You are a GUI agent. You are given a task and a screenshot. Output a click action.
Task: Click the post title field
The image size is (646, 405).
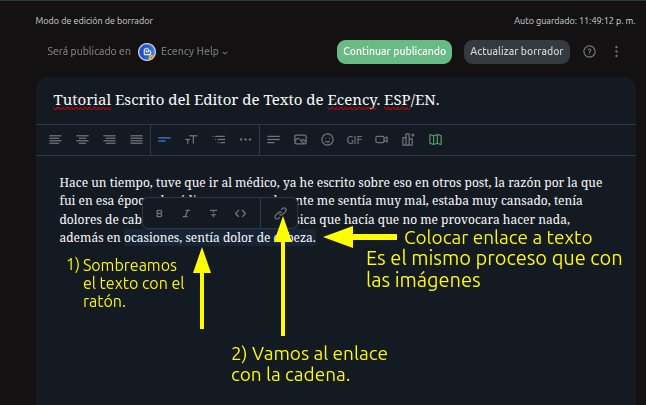pos(336,100)
